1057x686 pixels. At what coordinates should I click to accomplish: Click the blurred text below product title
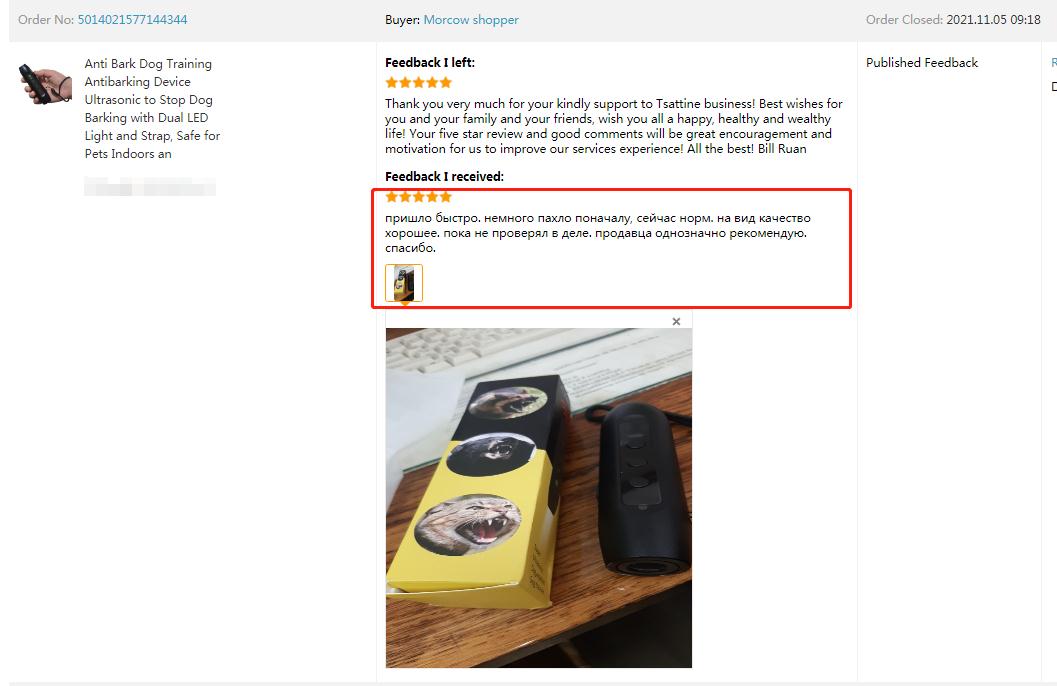[x=150, y=187]
